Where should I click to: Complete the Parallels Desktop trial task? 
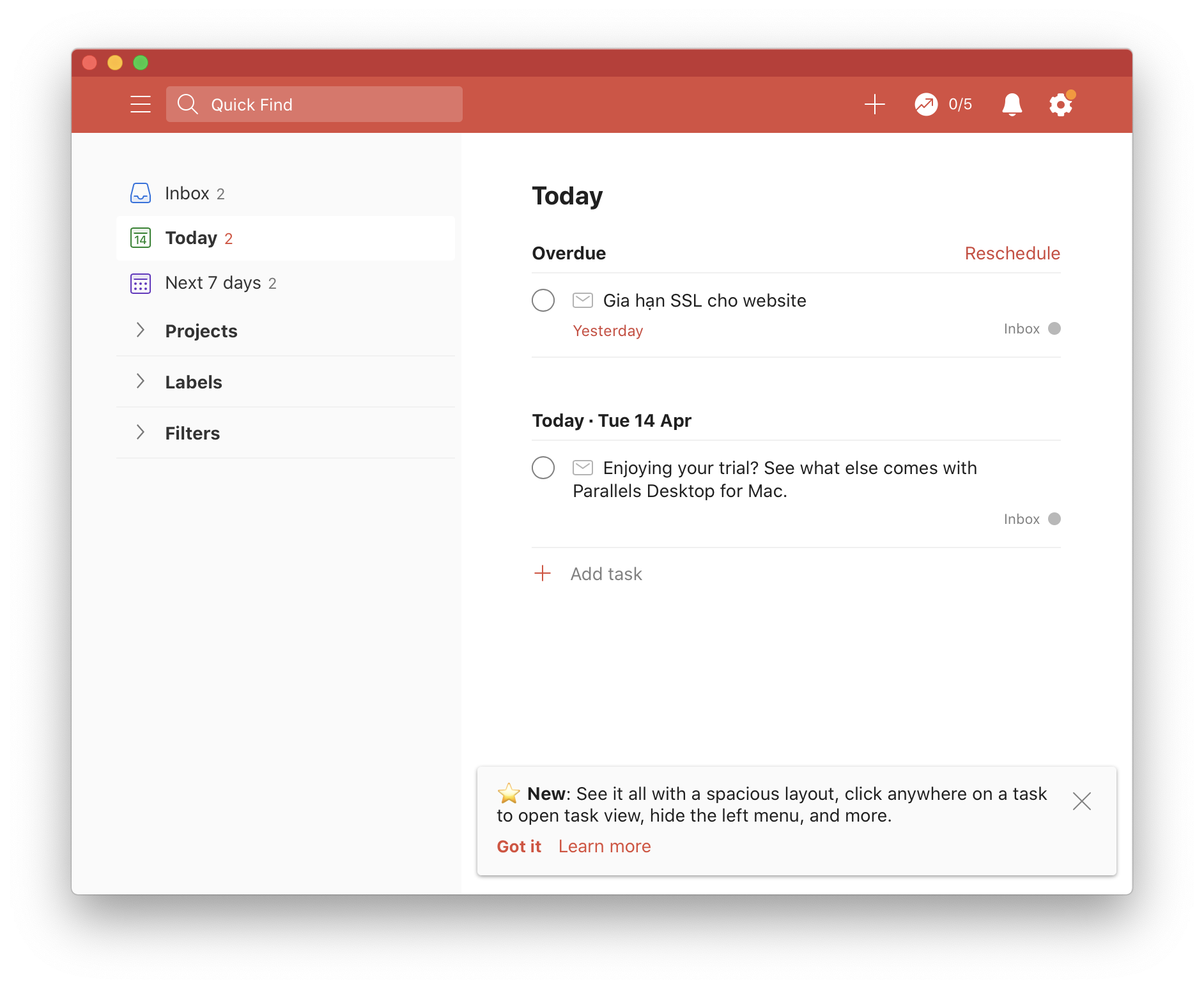543,468
